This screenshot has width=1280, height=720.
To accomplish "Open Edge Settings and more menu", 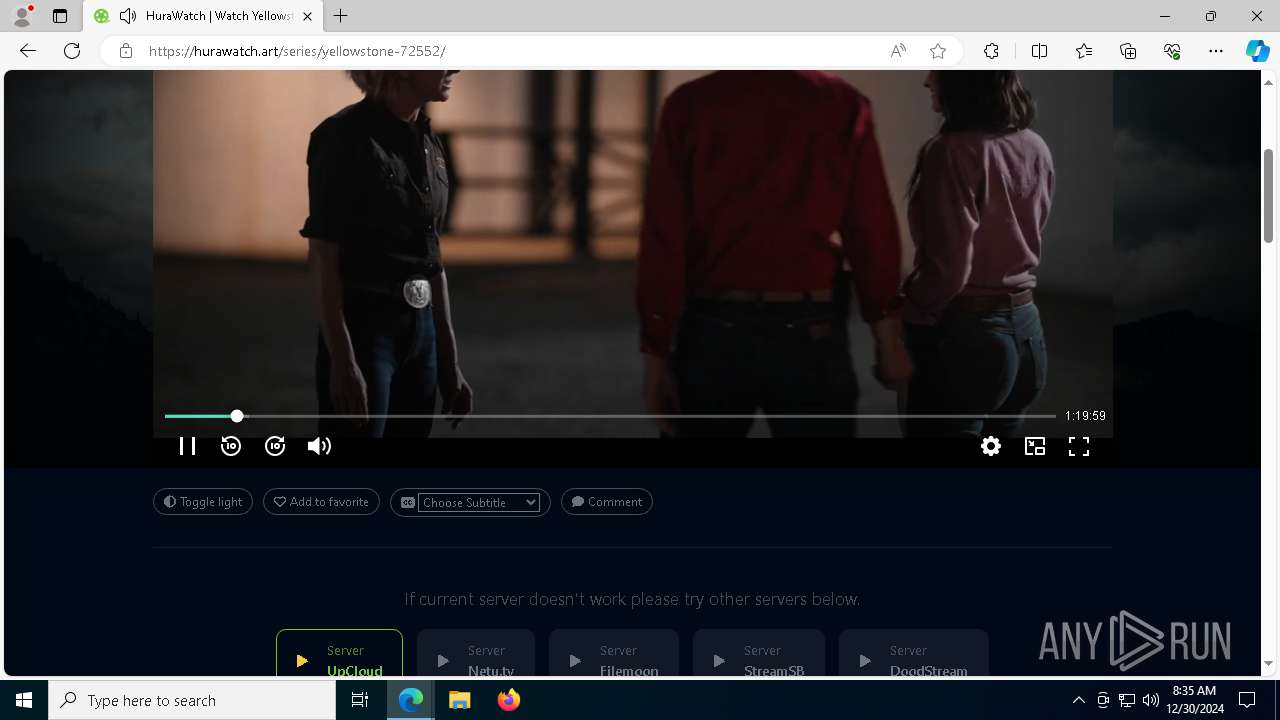I will [x=1216, y=51].
